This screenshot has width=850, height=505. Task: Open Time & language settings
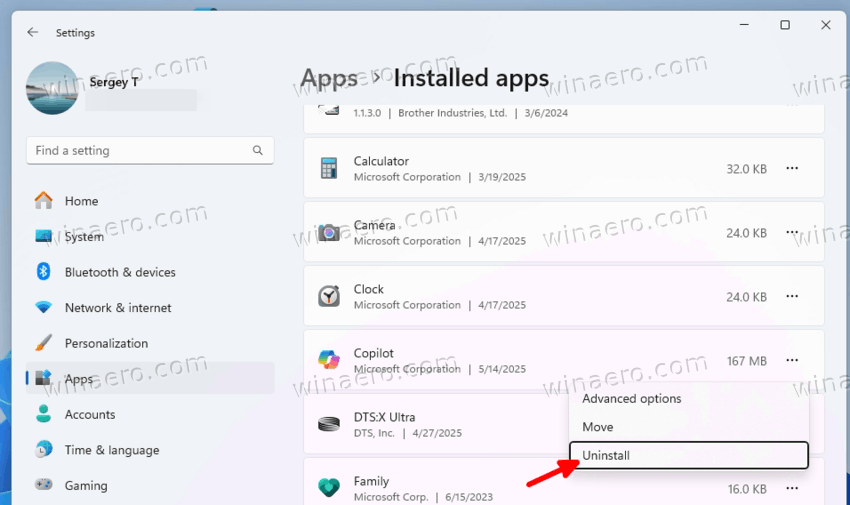[150, 450]
